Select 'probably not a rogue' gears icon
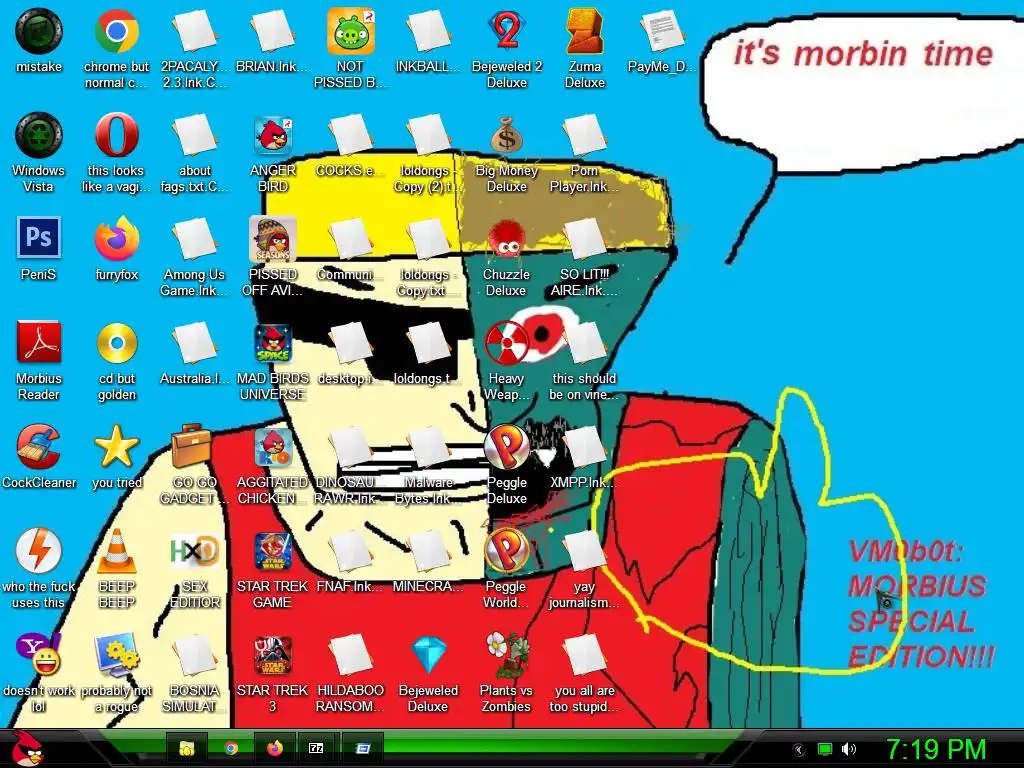1024x768 pixels. [116, 654]
